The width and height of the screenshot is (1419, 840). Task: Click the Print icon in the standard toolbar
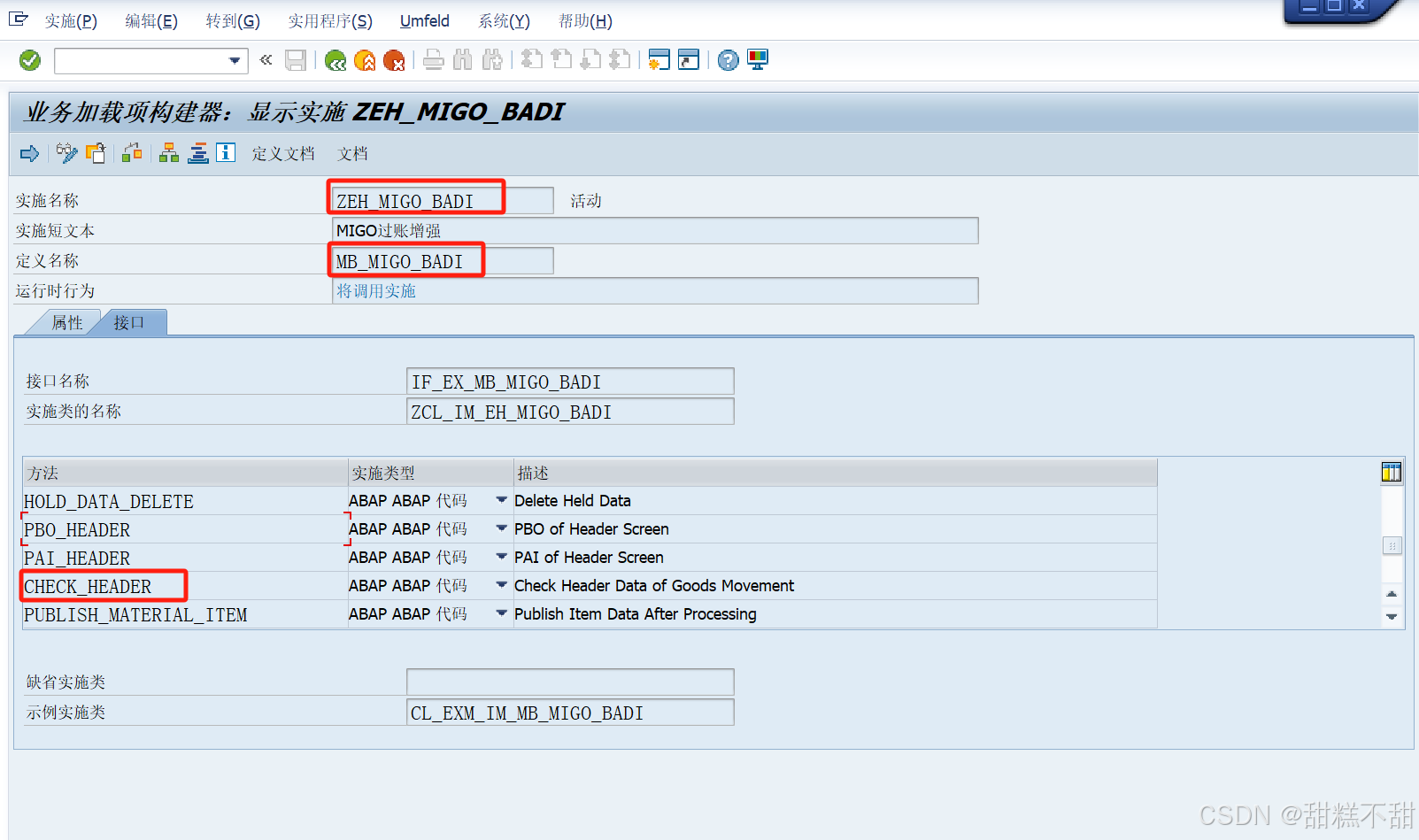(x=433, y=59)
